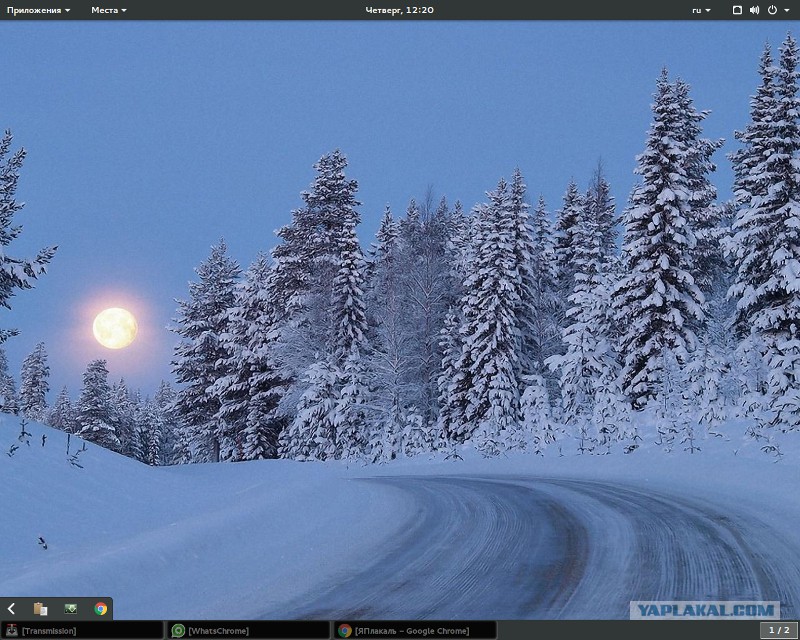
Task: Open the Приложения applications menu
Action: coord(38,10)
